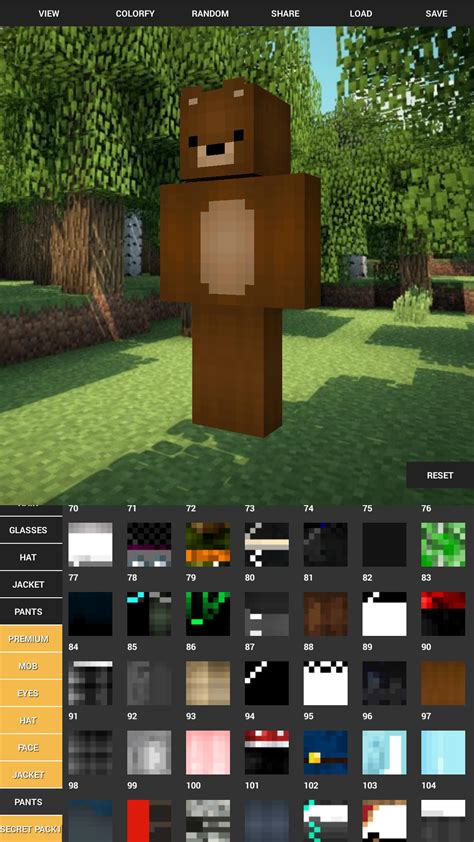Pick texture 95 blue police uniform
474x842 pixels.
click(325, 752)
